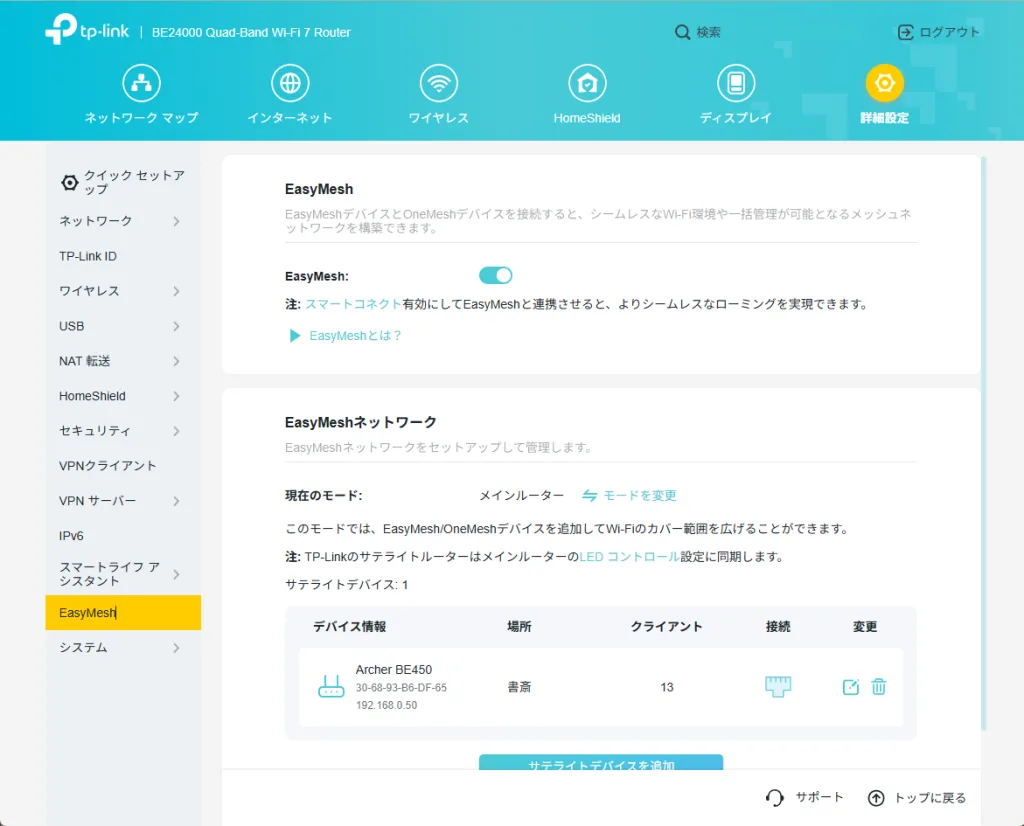Screen dimensions: 1024x826
Task: Click the 場所 column header
Action: pos(519,627)
